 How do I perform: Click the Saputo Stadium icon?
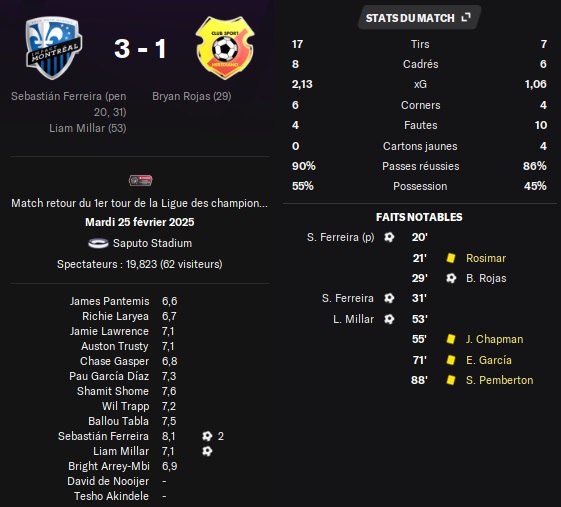98,243
